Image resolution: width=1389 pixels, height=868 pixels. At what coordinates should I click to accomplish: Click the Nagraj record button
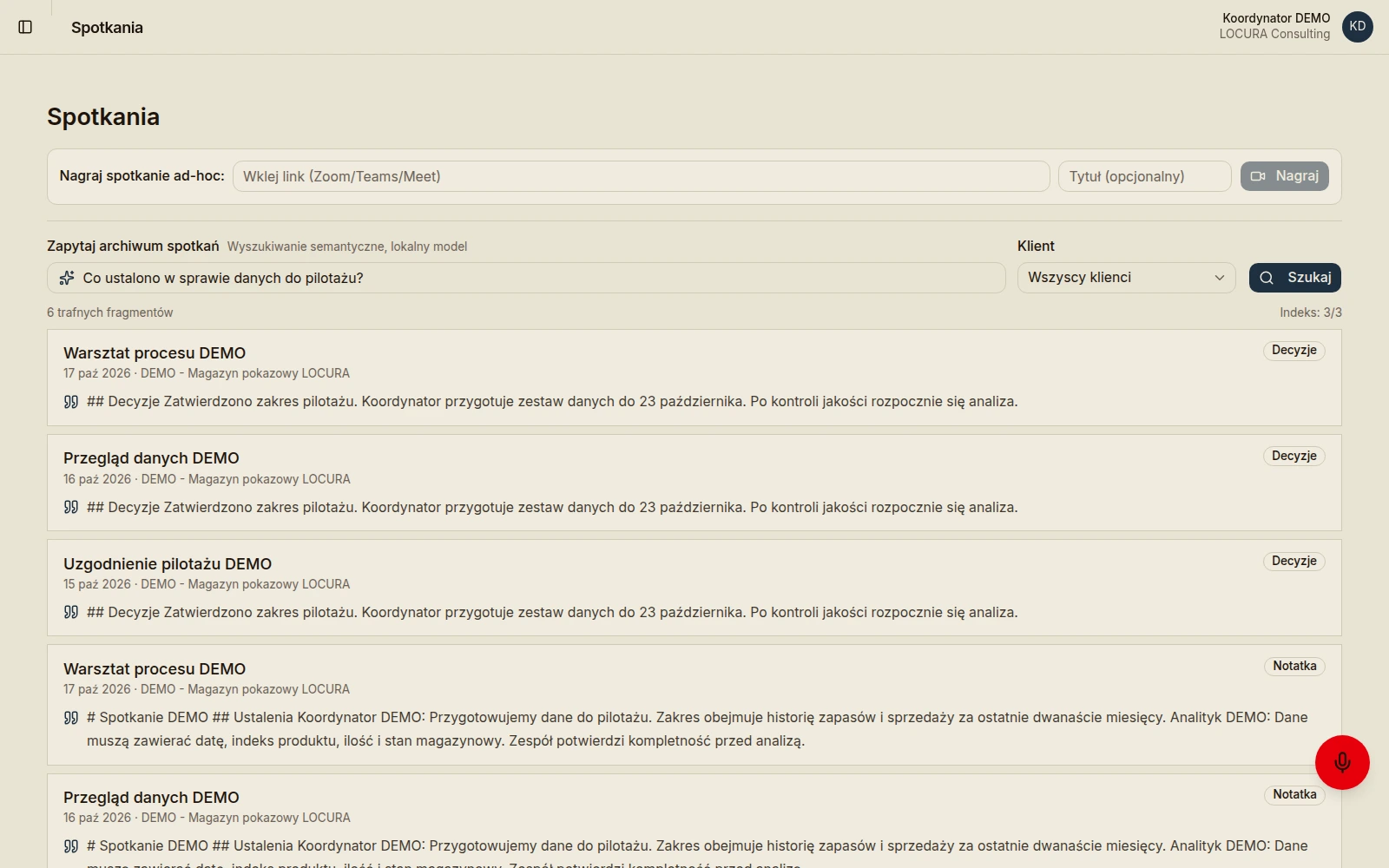(1284, 176)
